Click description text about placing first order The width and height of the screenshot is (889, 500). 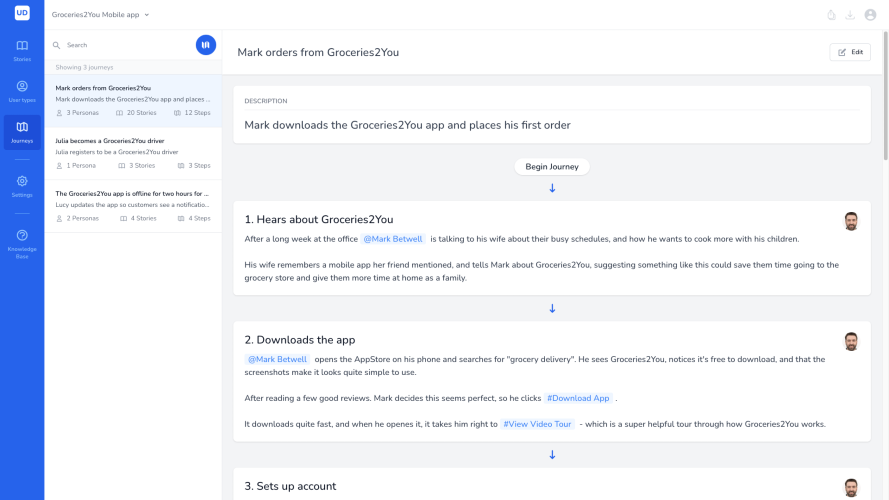(407, 125)
